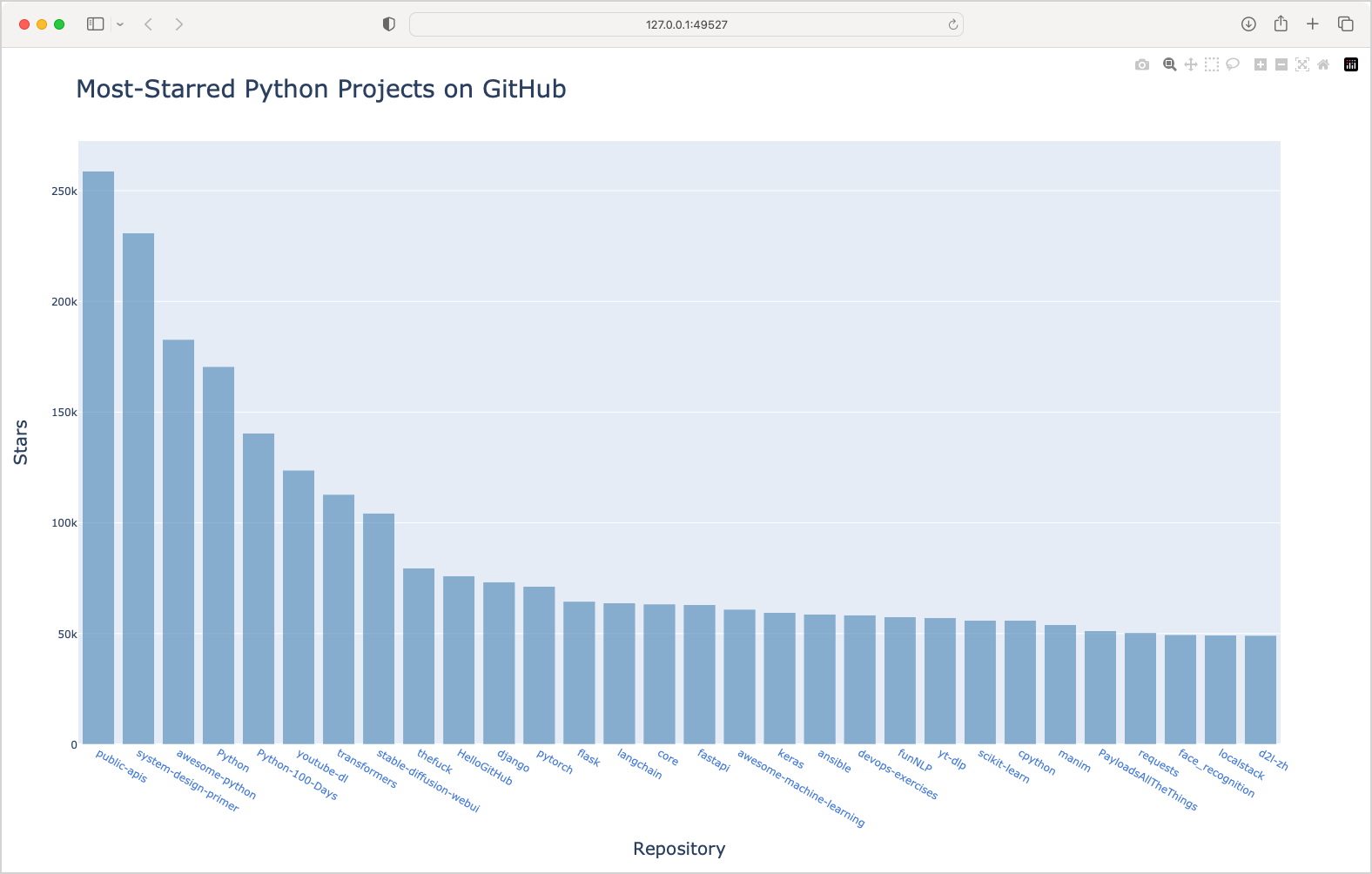Viewport: 1372px width, 874px height.
Task: Click the Repository x-axis title
Action: (679, 849)
